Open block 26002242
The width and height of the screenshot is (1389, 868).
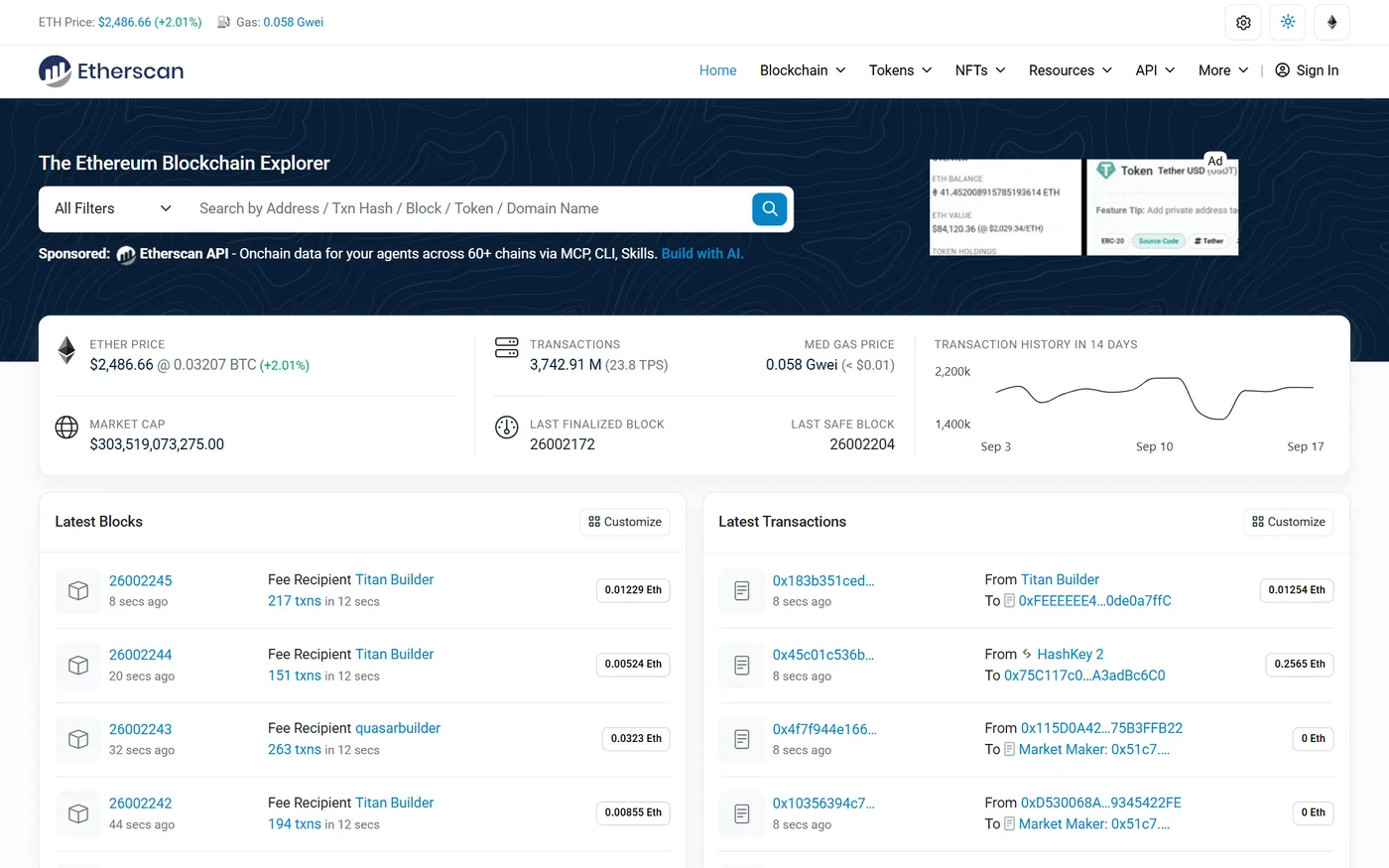[x=141, y=804]
